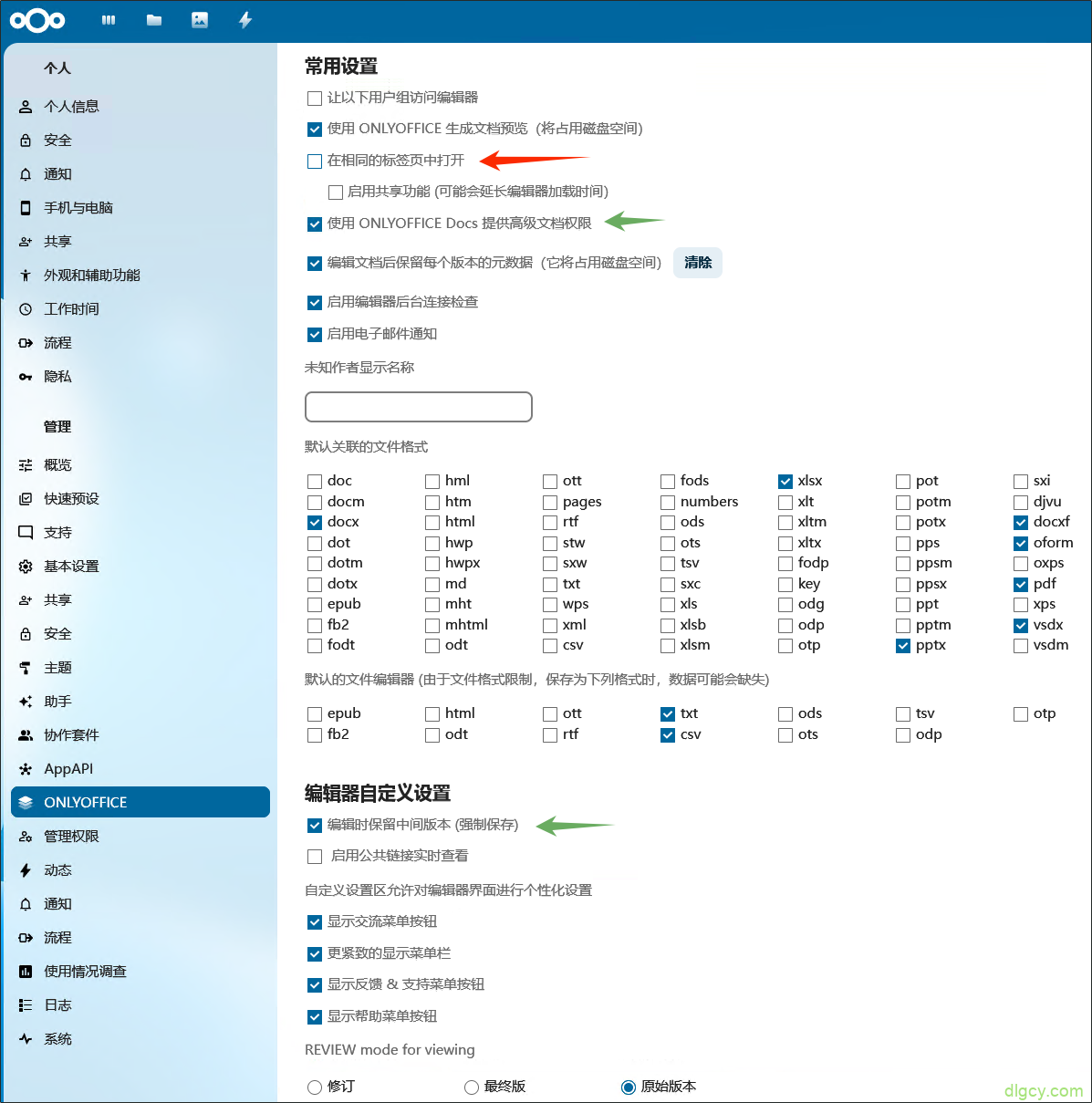Toggle the oform default format checkbox

coord(1021,544)
